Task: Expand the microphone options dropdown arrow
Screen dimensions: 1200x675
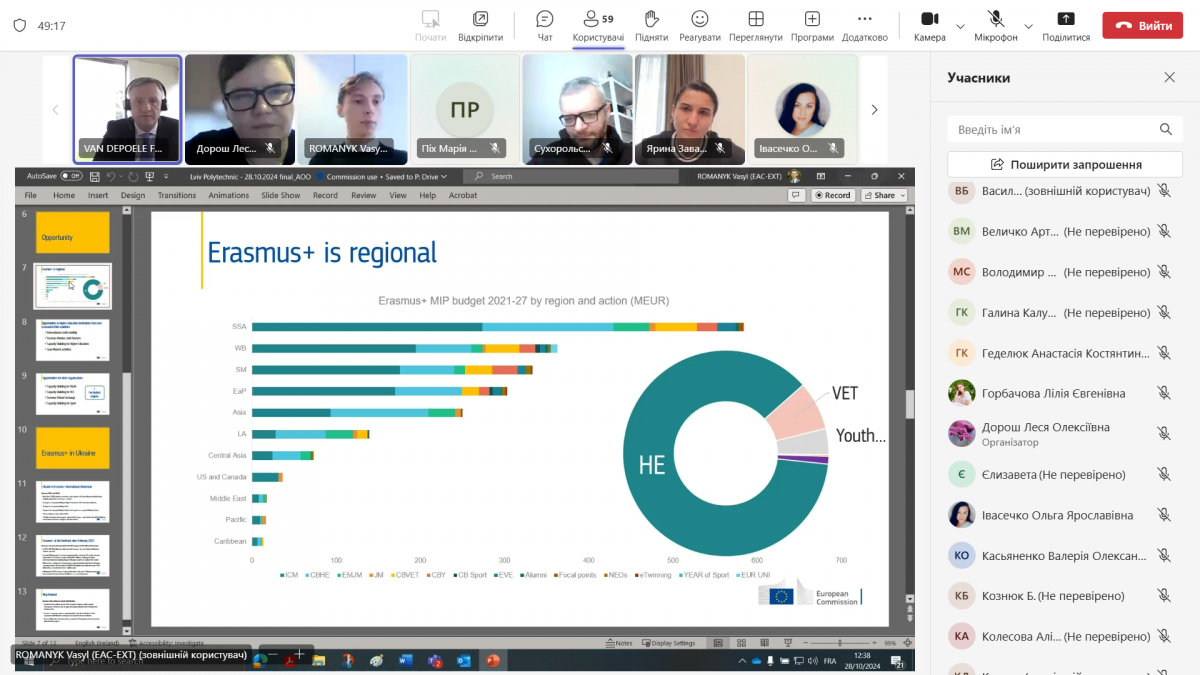Action: point(1029,26)
